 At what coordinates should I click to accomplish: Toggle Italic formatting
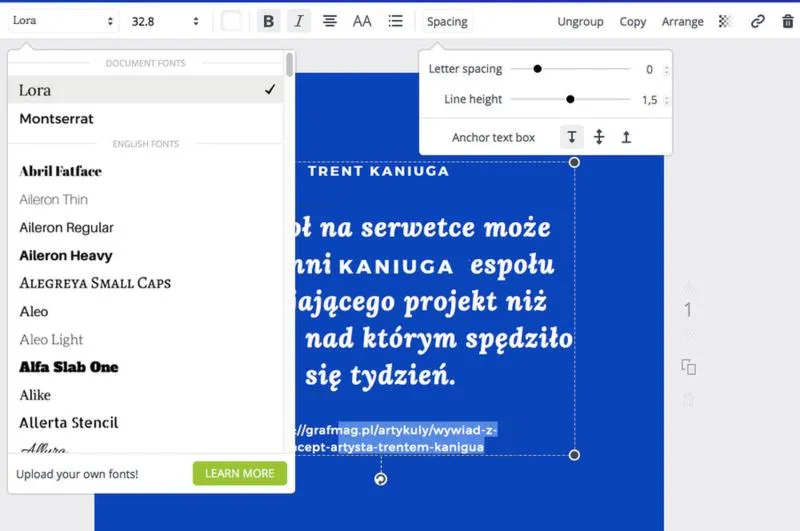tap(299, 21)
